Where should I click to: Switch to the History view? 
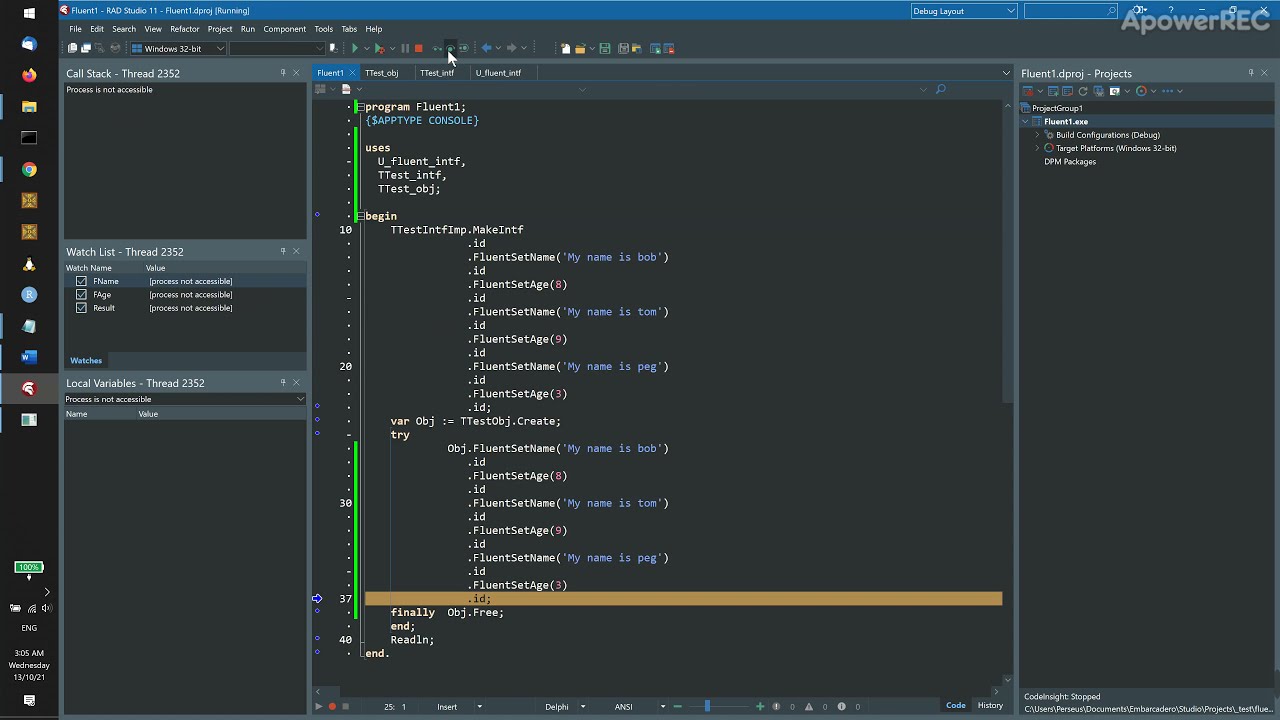click(990, 705)
